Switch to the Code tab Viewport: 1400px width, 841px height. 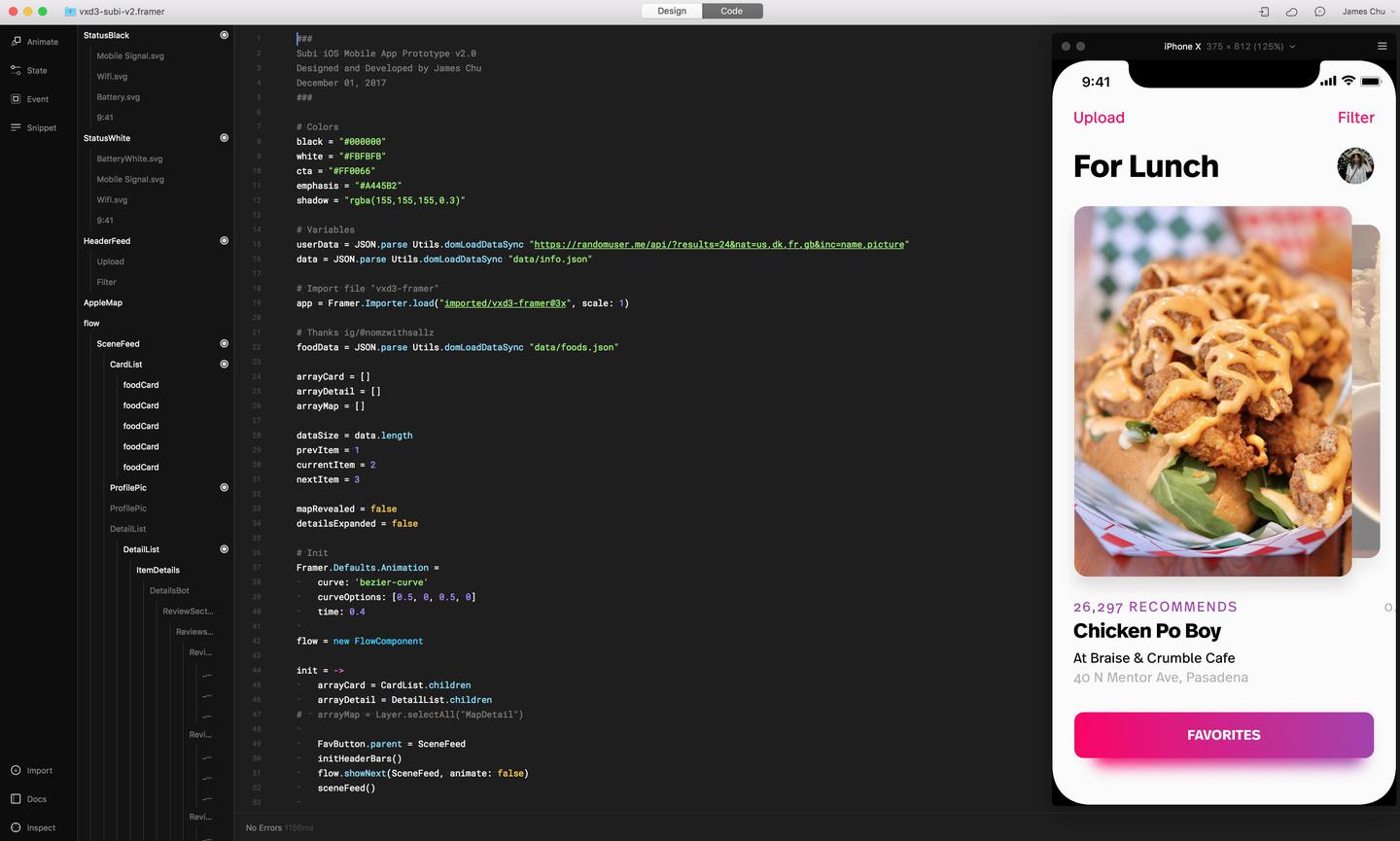point(732,11)
